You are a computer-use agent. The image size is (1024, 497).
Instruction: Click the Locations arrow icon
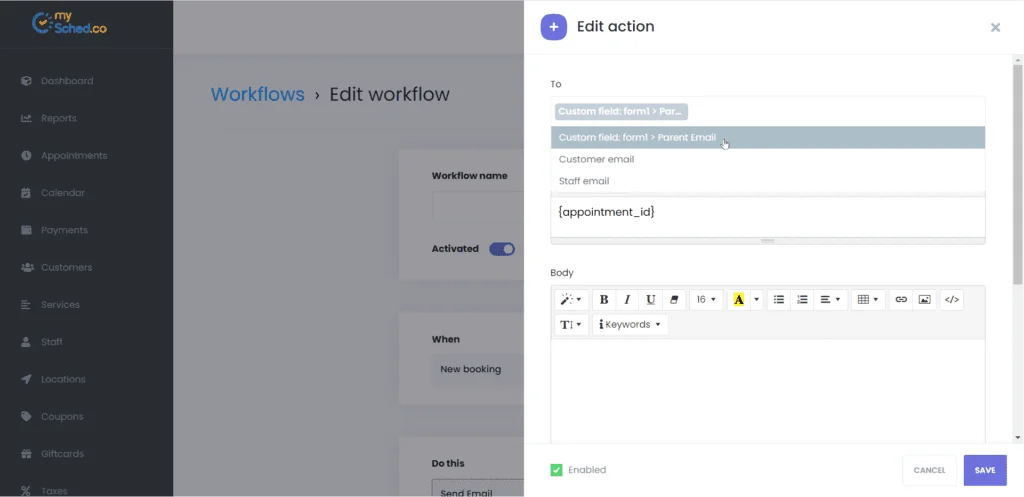pyautogui.click(x=26, y=379)
